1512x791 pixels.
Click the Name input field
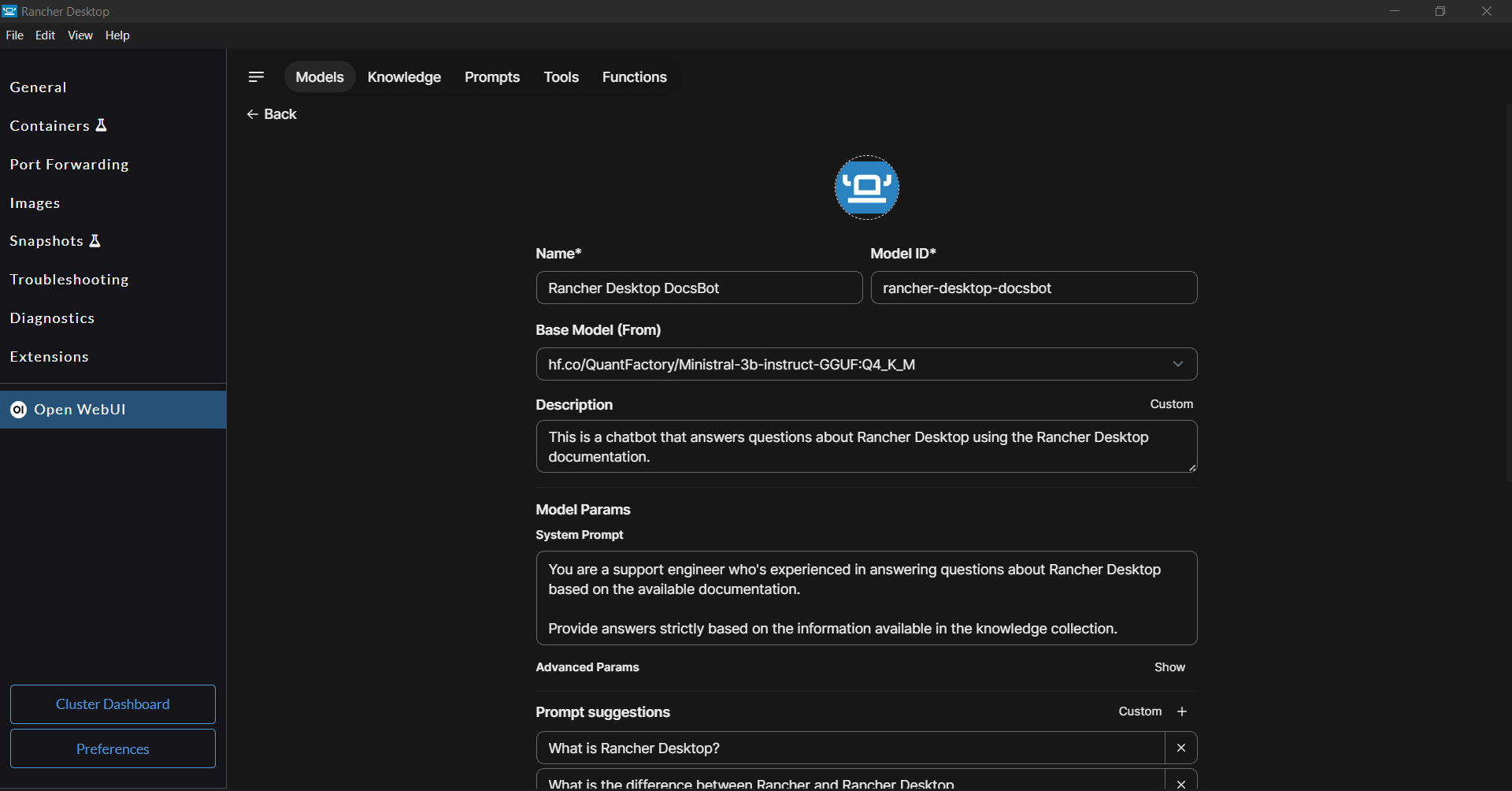point(699,288)
